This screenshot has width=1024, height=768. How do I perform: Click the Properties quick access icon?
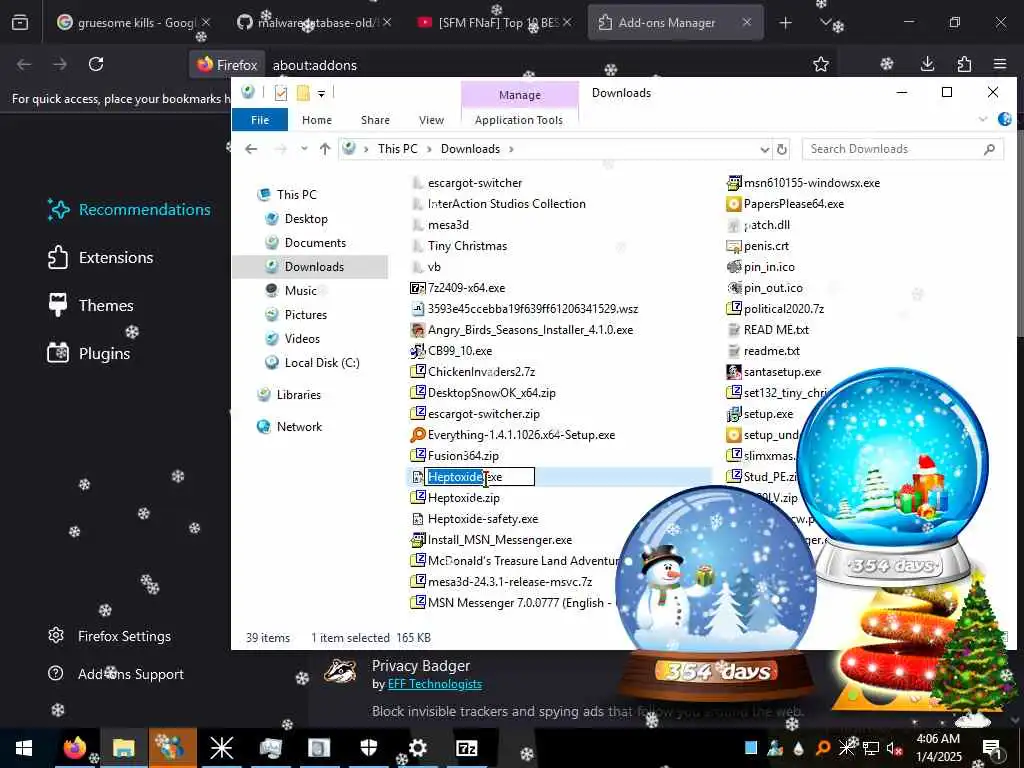pyautogui.click(x=281, y=93)
